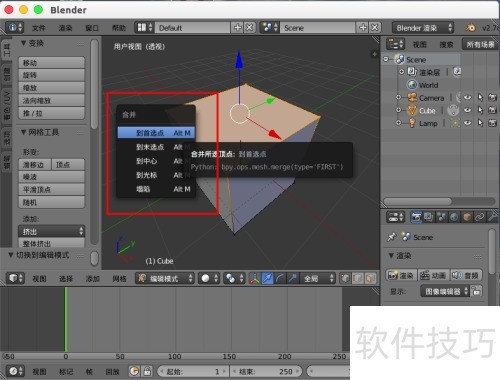Select the scale manipulator icon
This screenshot has width=500, height=380.
293,278
